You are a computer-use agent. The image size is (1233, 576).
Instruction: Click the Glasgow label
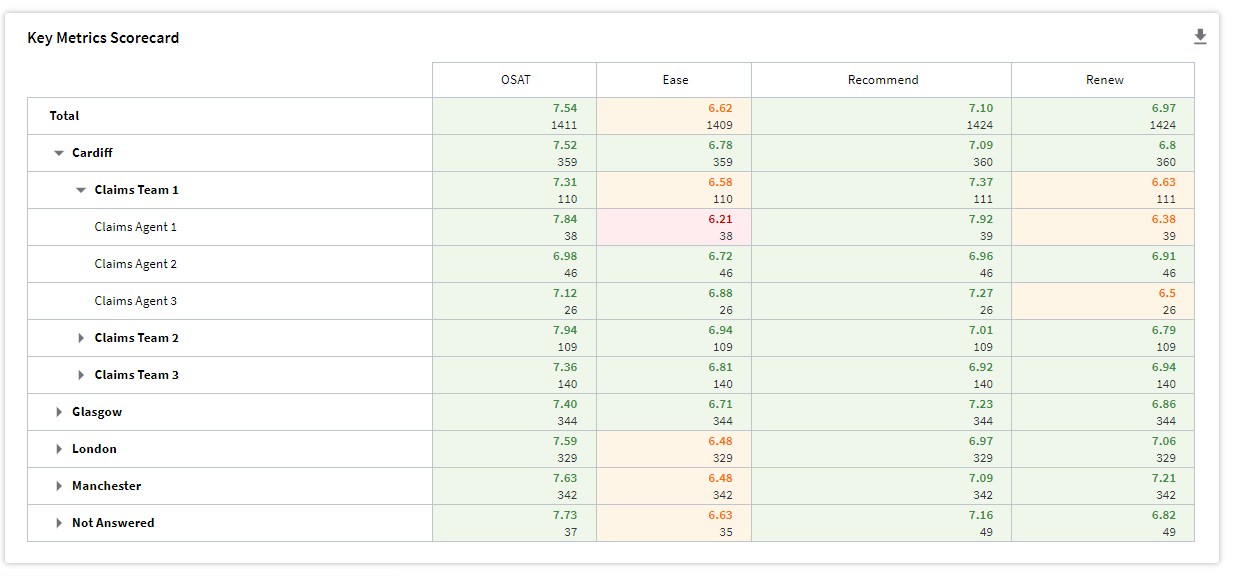(x=97, y=412)
